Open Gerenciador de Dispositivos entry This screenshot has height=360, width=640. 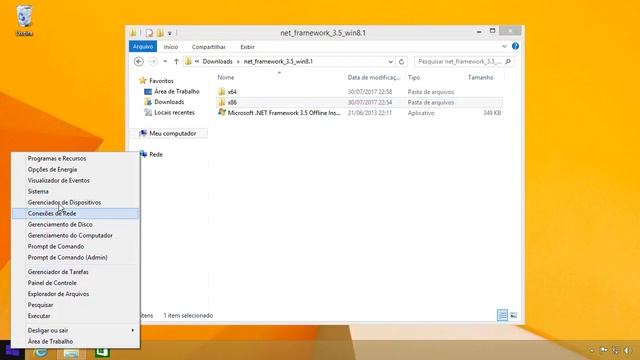point(76,202)
